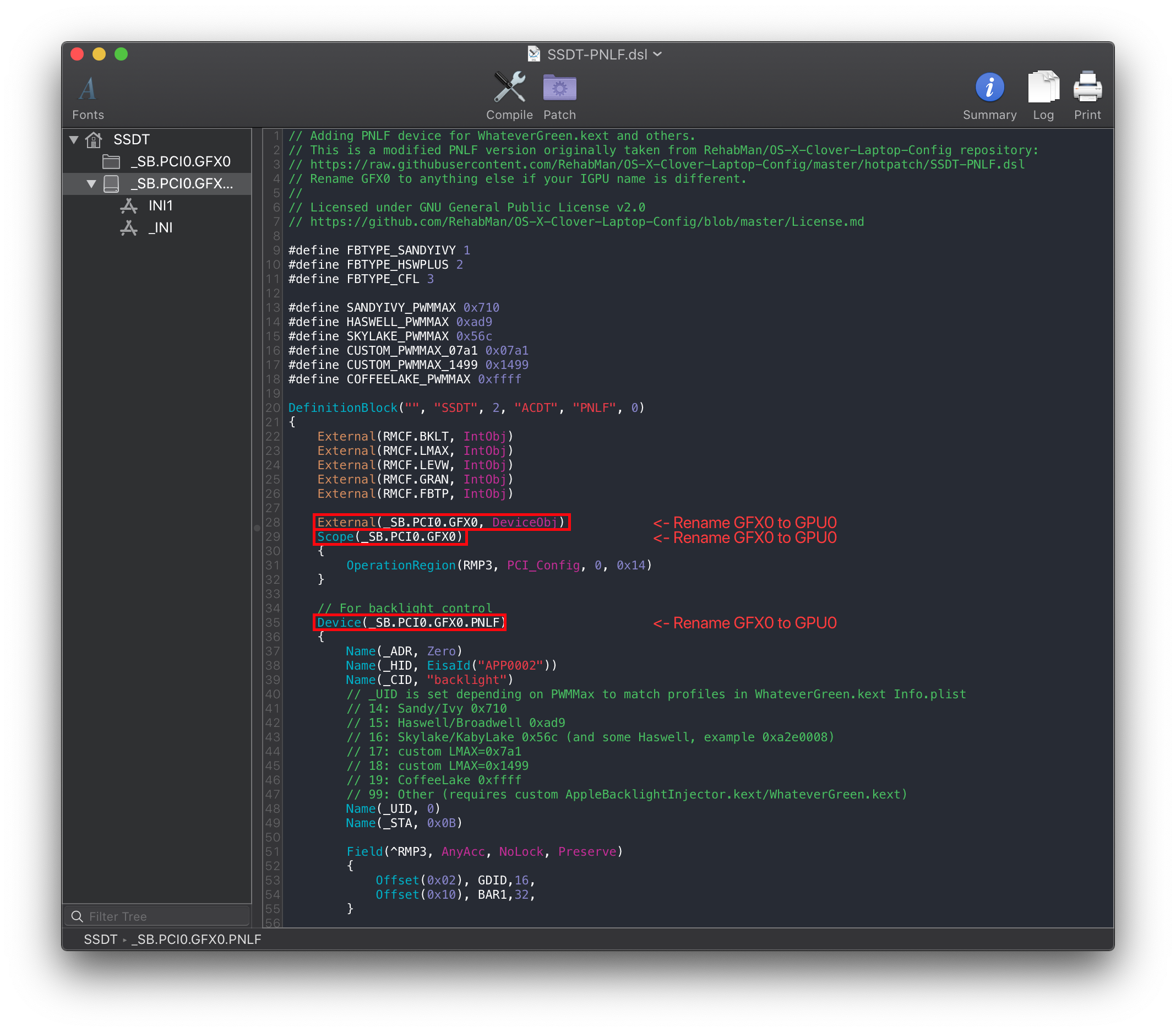Click the sidebar split divider handle
The image size is (1176, 1032).
click(257, 527)
